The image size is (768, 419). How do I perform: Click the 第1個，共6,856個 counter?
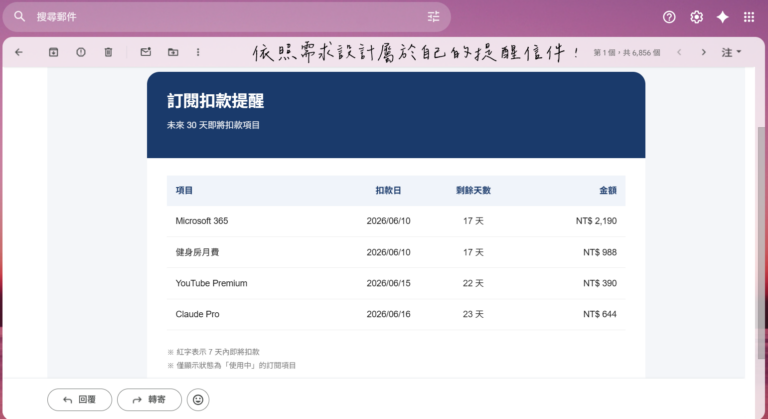(626, 52)
